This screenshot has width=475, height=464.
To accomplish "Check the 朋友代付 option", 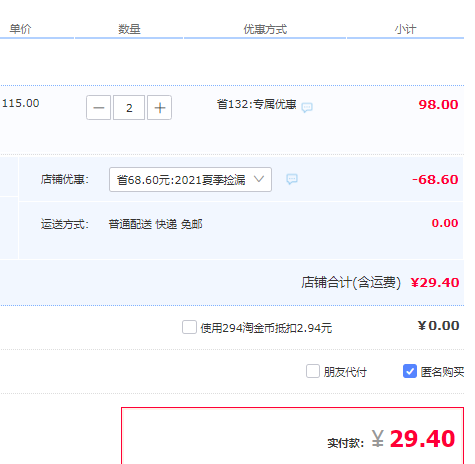I will [313, 371].
